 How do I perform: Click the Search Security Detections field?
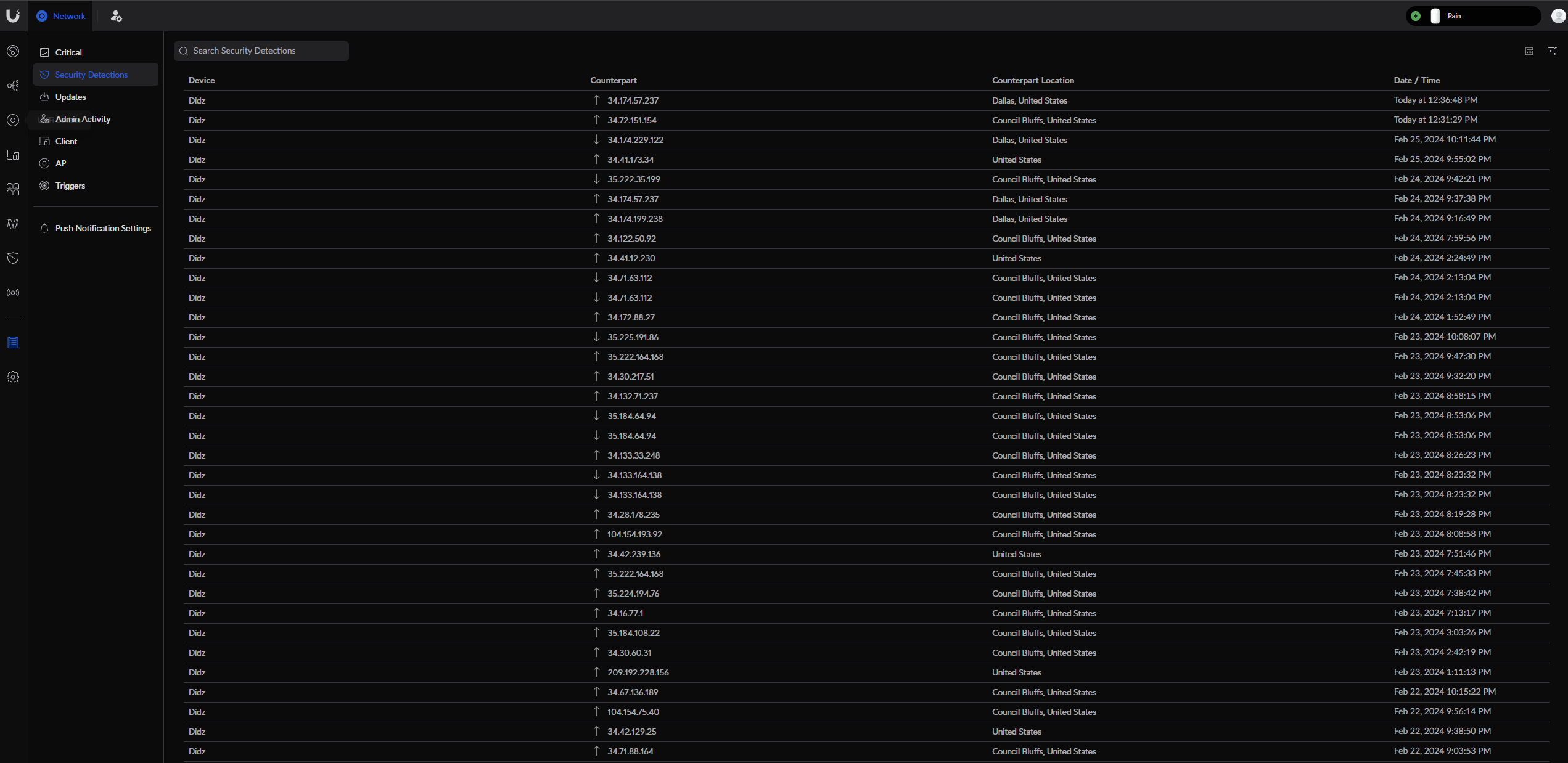coord(261,51)
